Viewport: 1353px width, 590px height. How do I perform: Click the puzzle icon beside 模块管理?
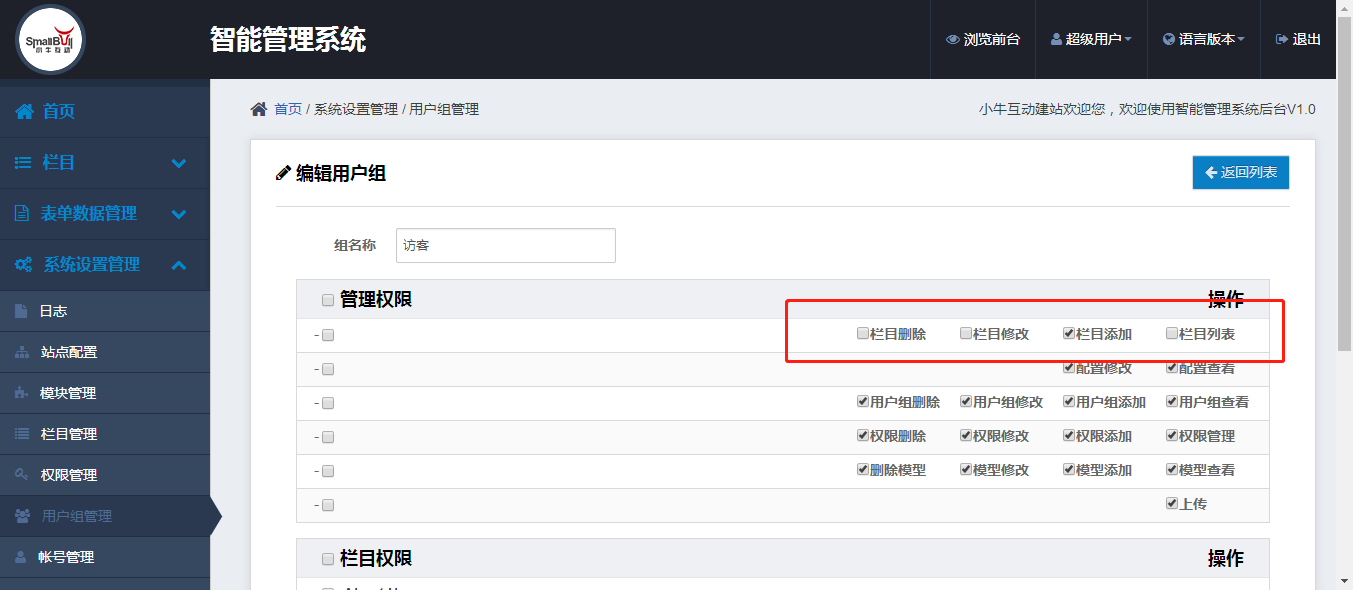[x=22, y=393]
